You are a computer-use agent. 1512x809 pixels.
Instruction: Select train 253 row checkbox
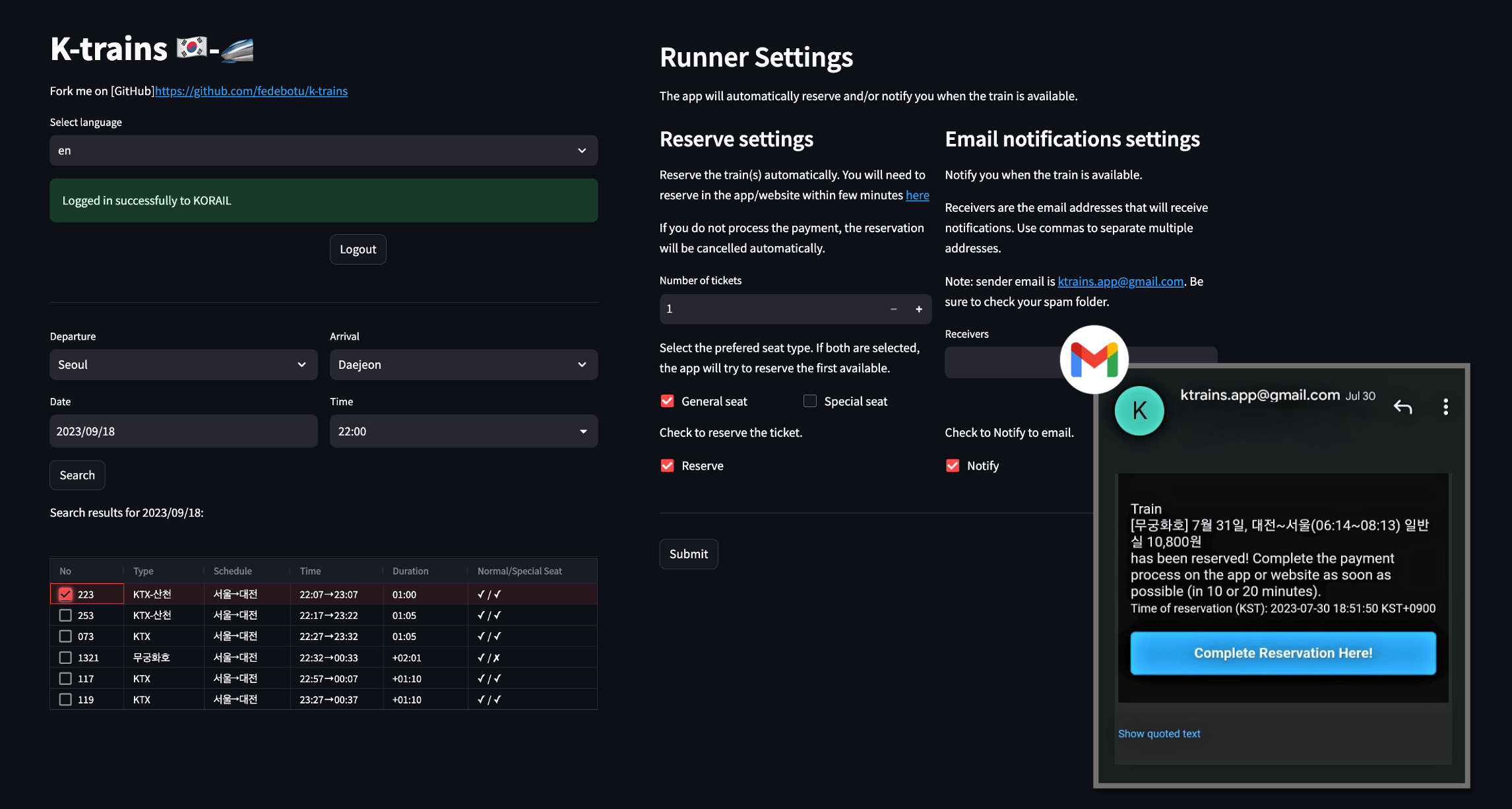point(65,615)
